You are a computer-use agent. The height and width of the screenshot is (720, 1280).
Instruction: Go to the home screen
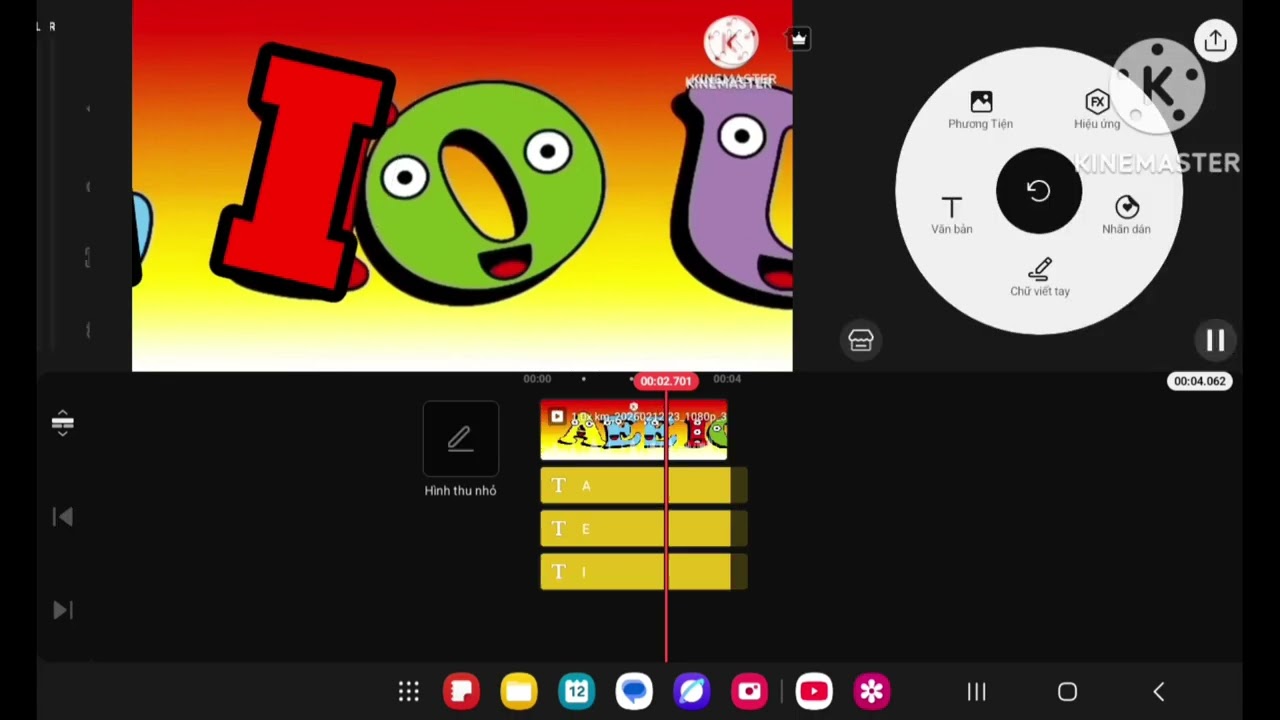click(x=1067, y=692)
